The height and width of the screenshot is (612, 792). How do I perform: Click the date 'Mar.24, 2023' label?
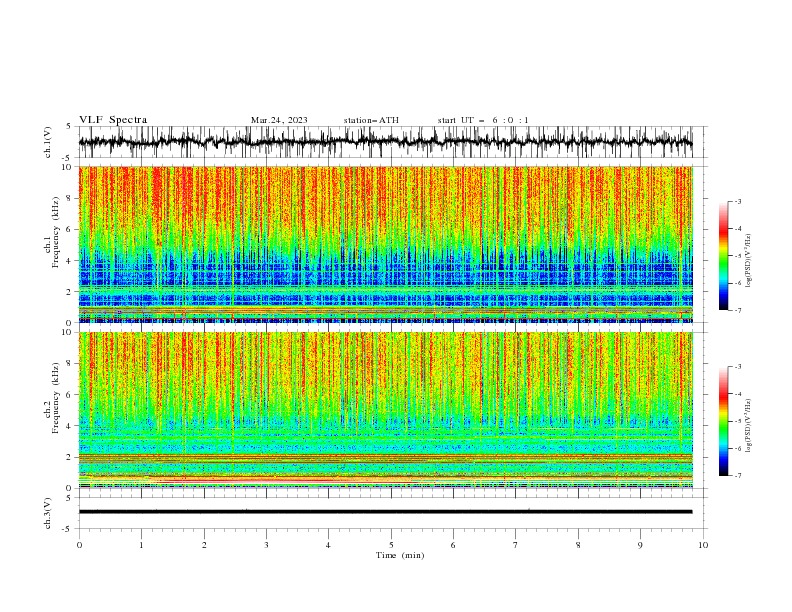tap(279, 120)
